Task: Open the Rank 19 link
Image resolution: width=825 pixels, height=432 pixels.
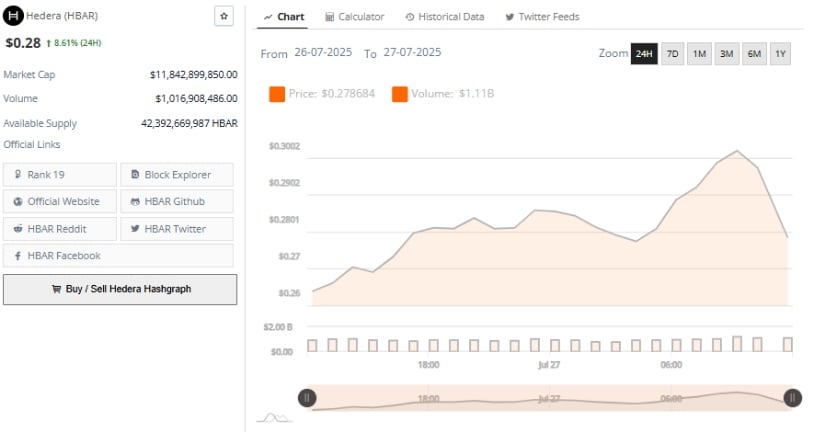Action: 59,175
